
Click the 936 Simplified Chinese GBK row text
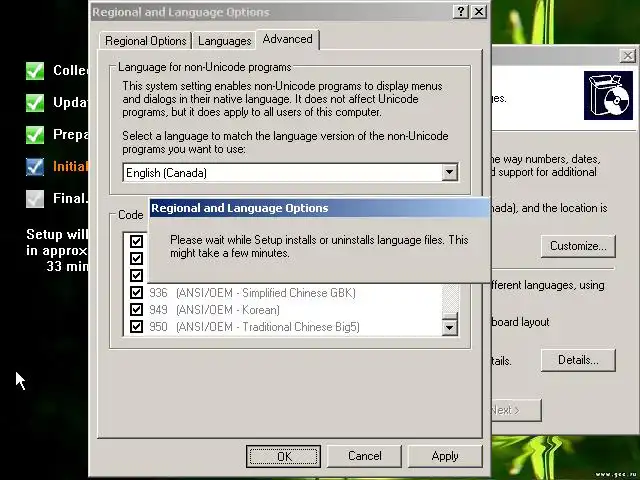click(252, 293)
